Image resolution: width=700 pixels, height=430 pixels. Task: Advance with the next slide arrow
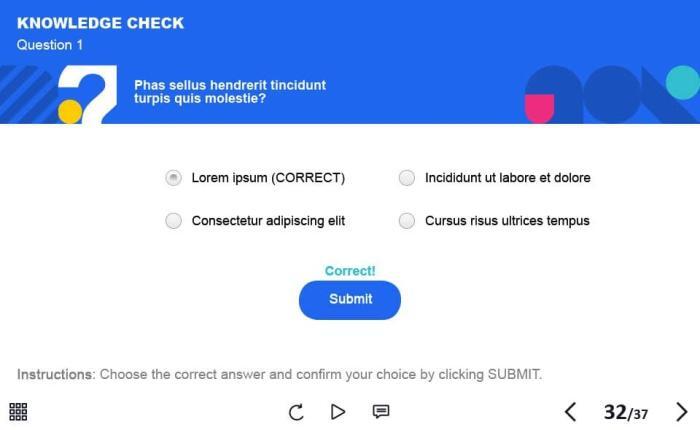tap(682, 412)
